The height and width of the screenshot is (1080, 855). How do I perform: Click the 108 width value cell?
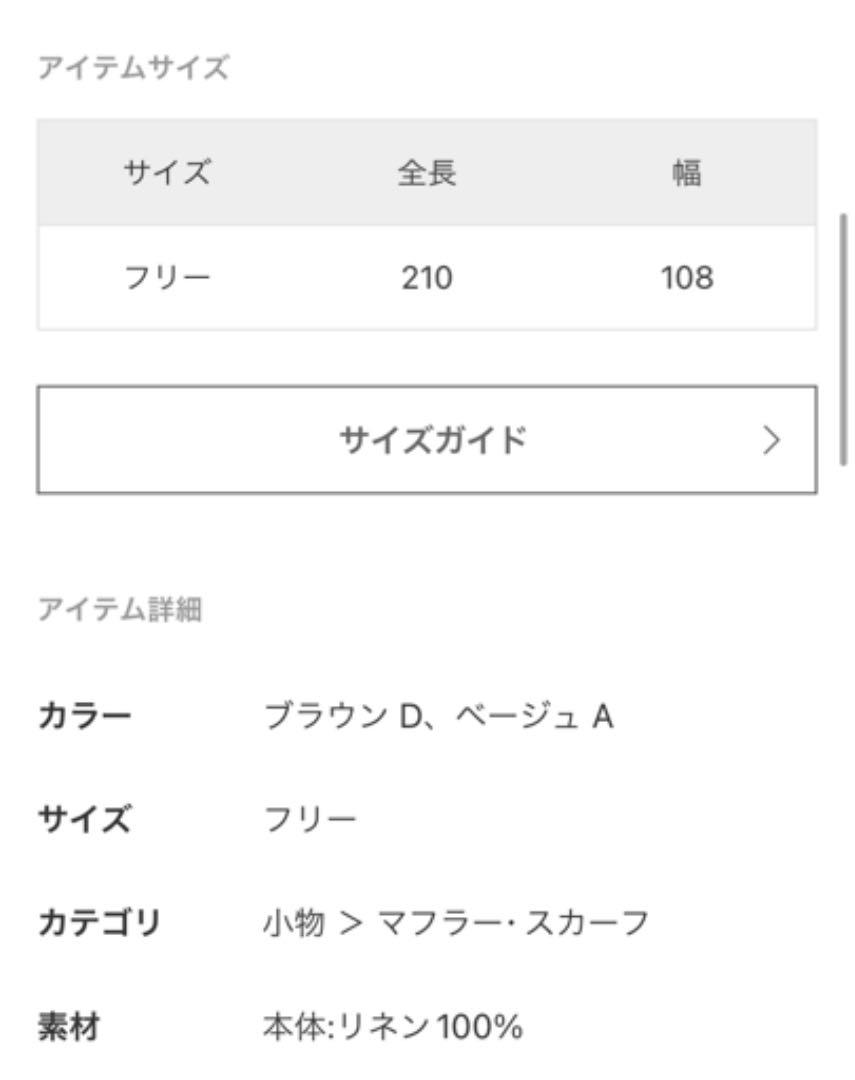tap(687, 278)
